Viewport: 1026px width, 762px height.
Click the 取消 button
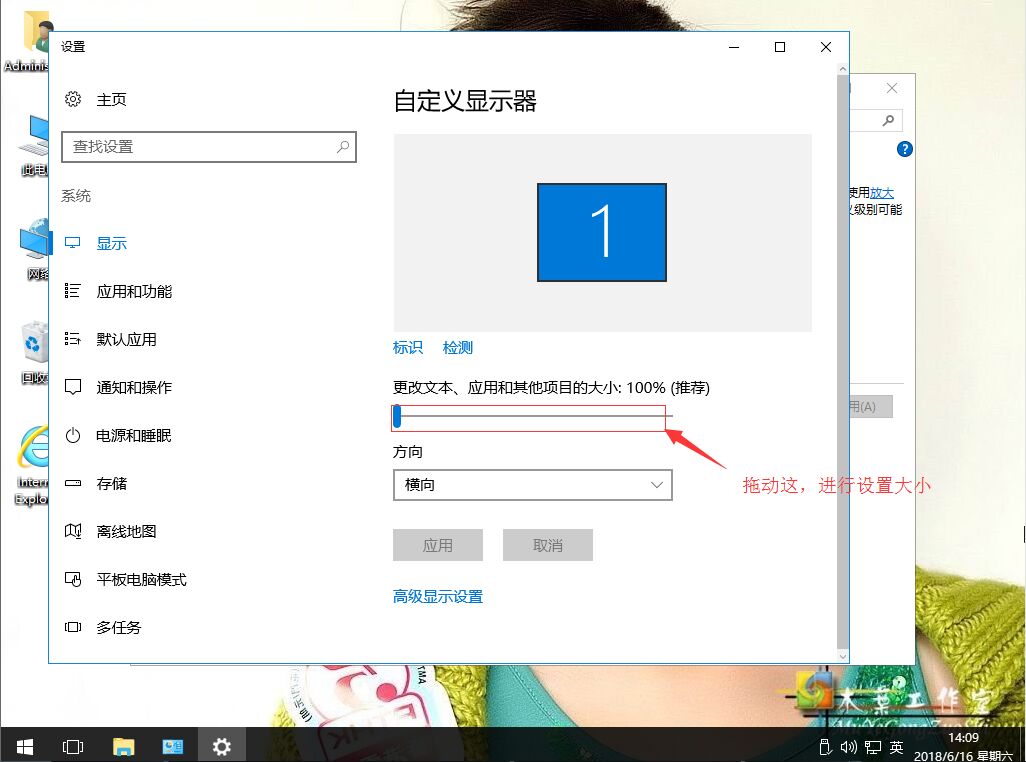click(548, 545)
